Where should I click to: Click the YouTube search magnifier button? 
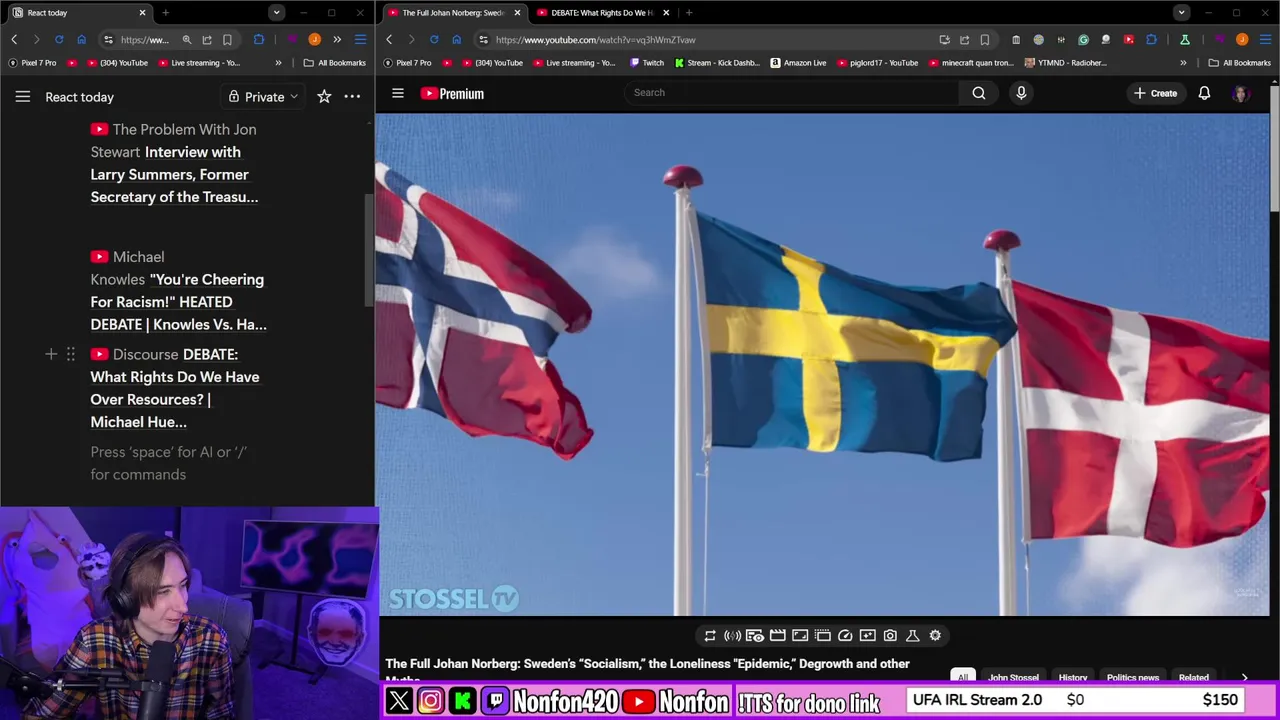pyautogui.click(x=979, y=93)
